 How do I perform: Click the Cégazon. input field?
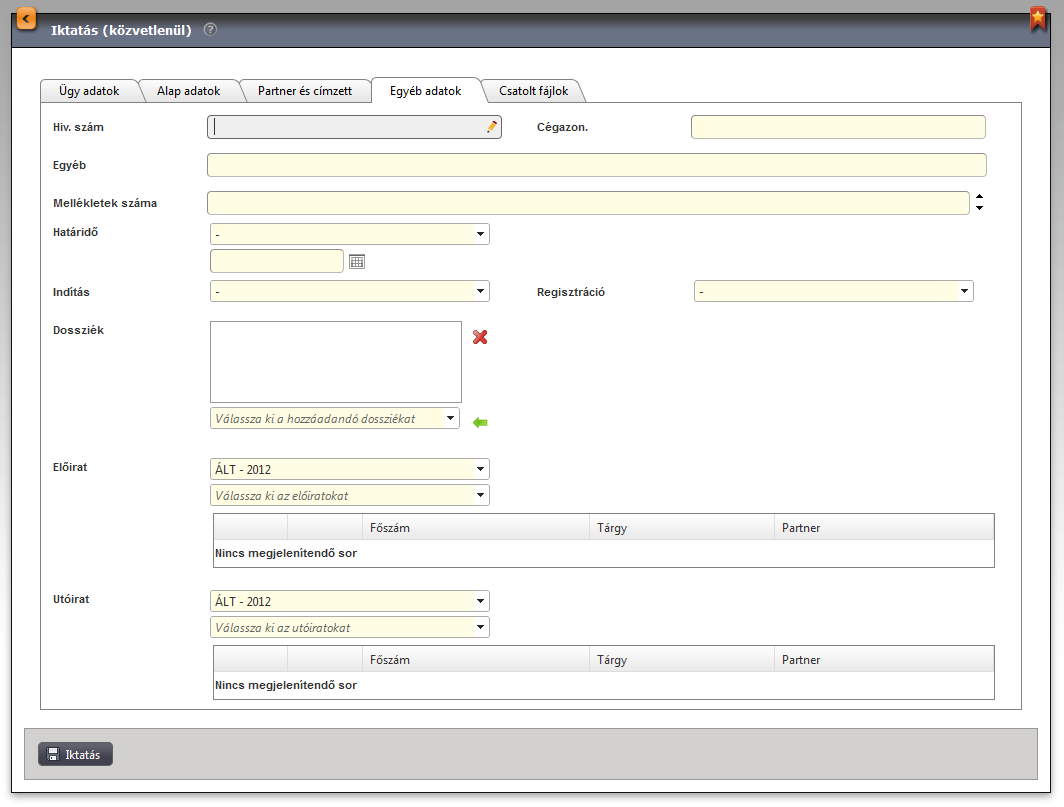point(838,127)
